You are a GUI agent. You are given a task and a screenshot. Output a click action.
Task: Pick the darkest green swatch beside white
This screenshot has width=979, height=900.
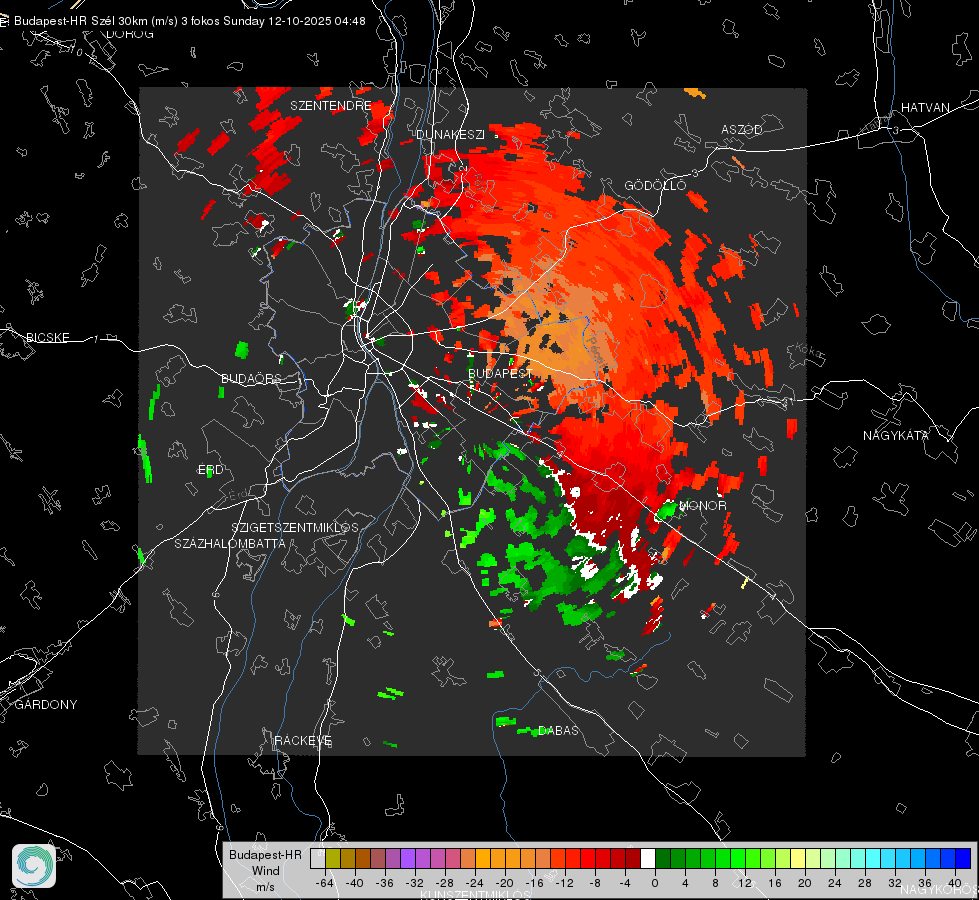(x=663, y=858)
